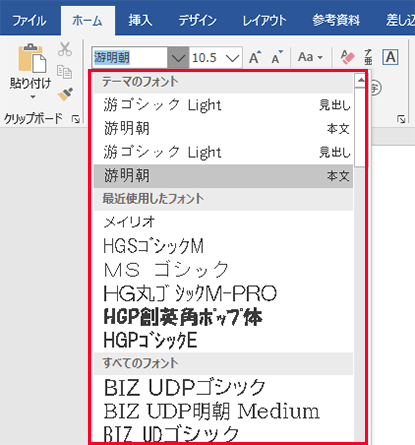Decrease font size with small A icon
415x445 pixels.
click(277, 57)
